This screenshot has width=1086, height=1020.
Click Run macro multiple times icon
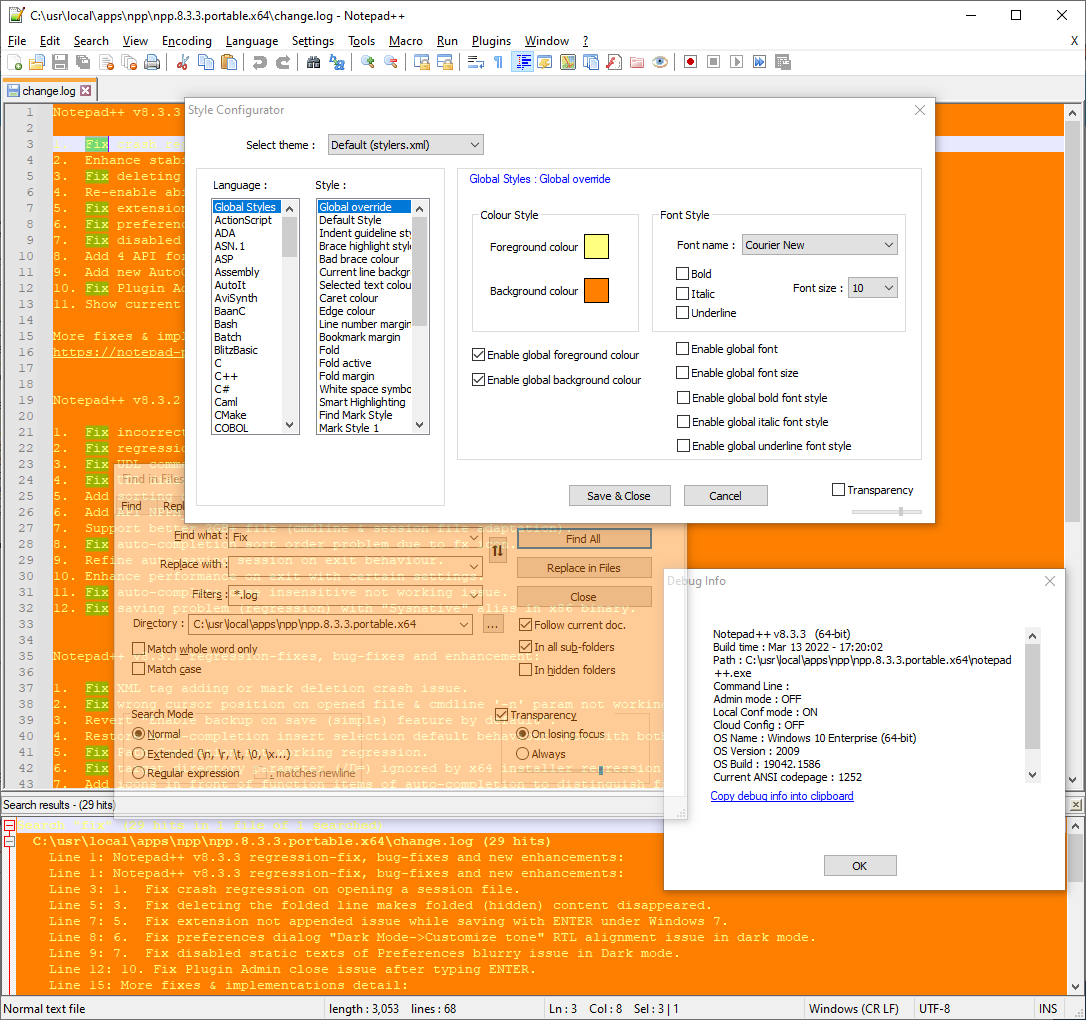click(x=760, y=62)
